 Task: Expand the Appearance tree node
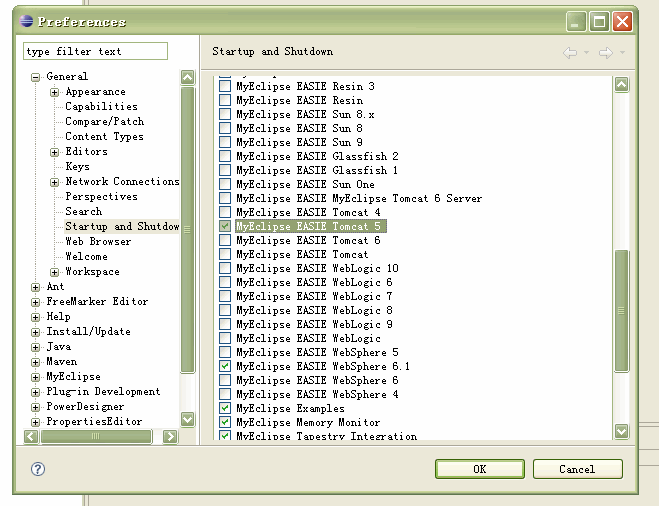click(54, 92)
